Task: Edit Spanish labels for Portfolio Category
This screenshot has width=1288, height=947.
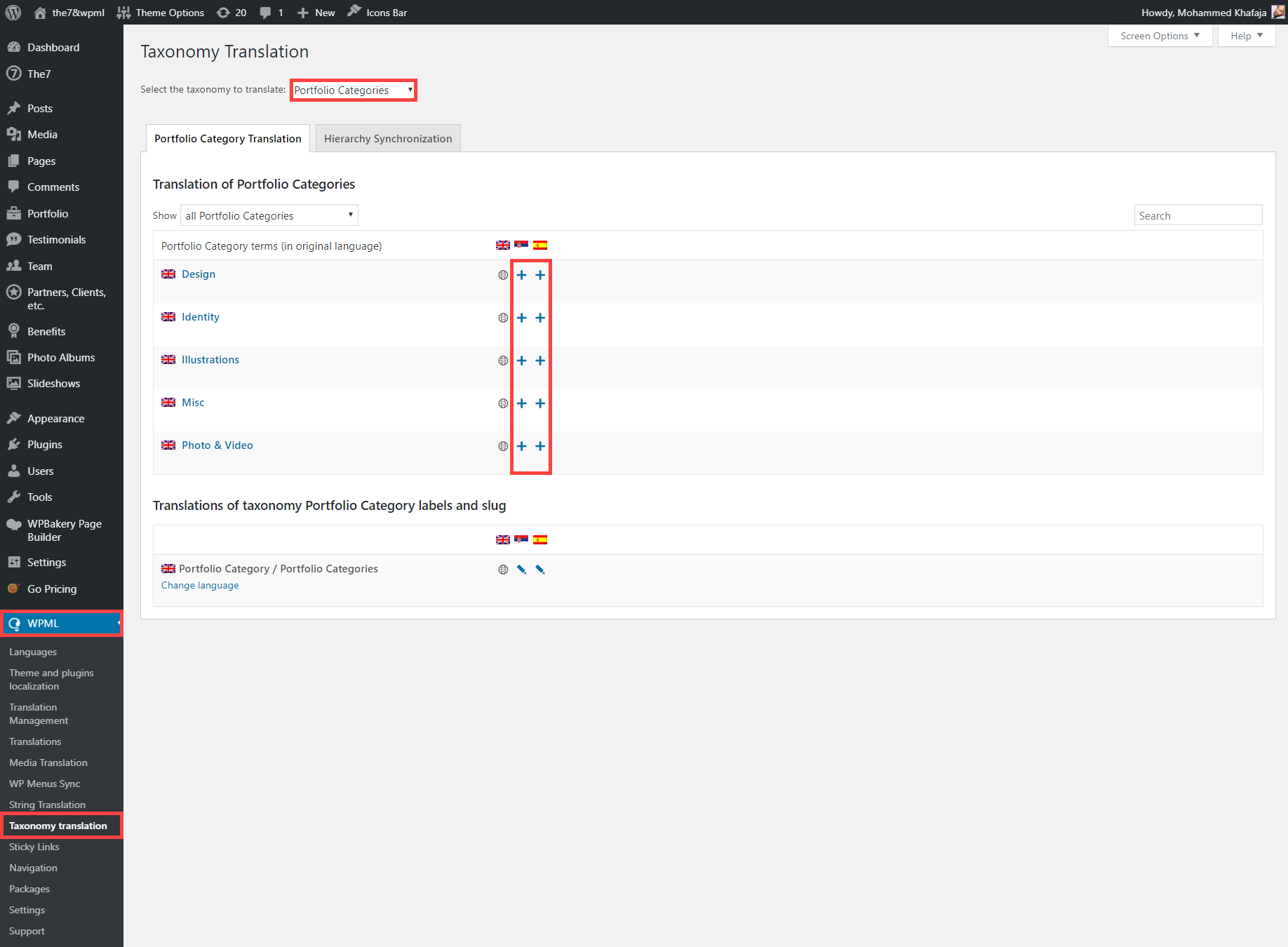Action: pyautogui.click(x=540, y=570)
